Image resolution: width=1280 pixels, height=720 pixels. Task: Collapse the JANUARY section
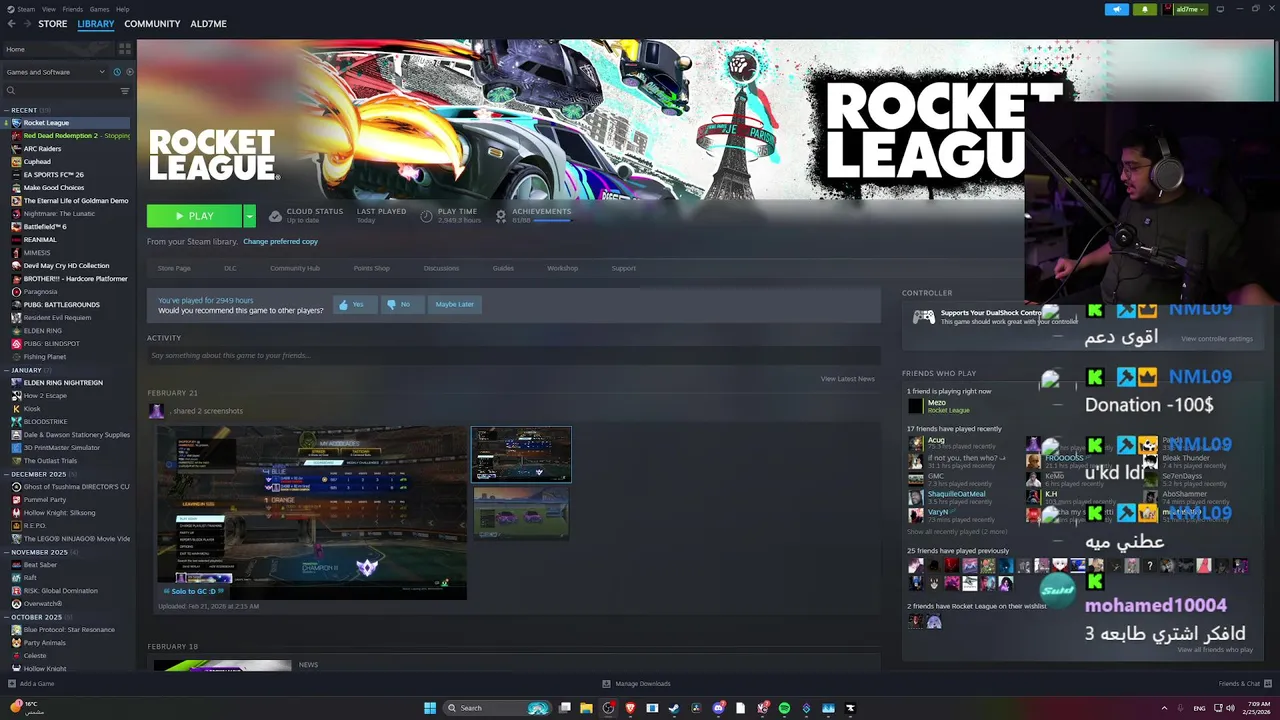(7, 370)
